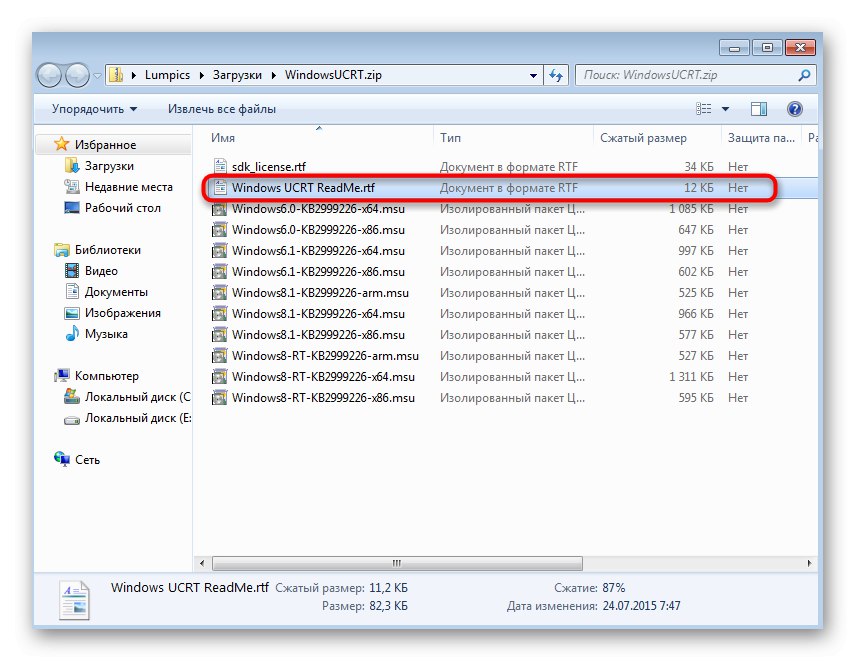Select the Windows UCRT ReadMe.rtf file icon
Viewport: 855px width, 661px height.
[220, 188]
